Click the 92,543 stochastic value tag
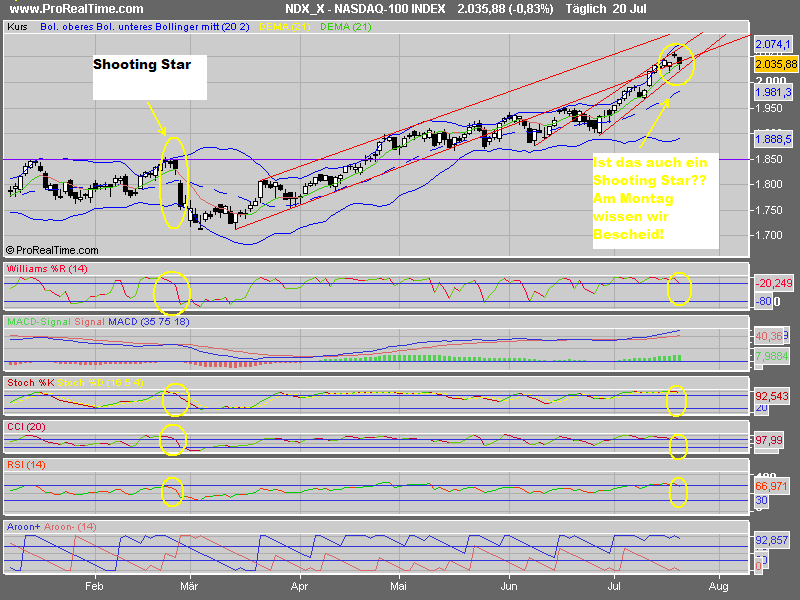This screenshot has width=800, height=600. pos(772,396)
